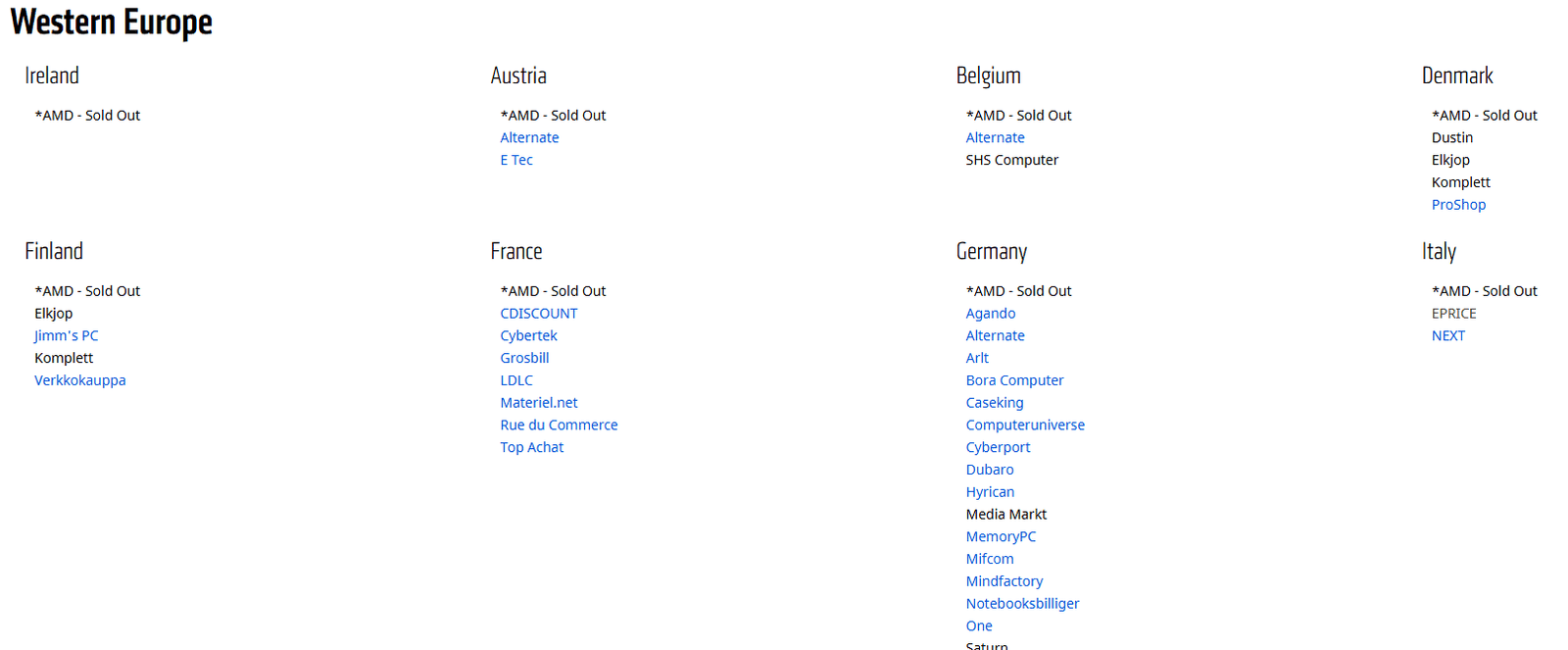1568x650 pixels.
Task: Visit the ProShop link under Denmark
Action: tap(1458, 205)
